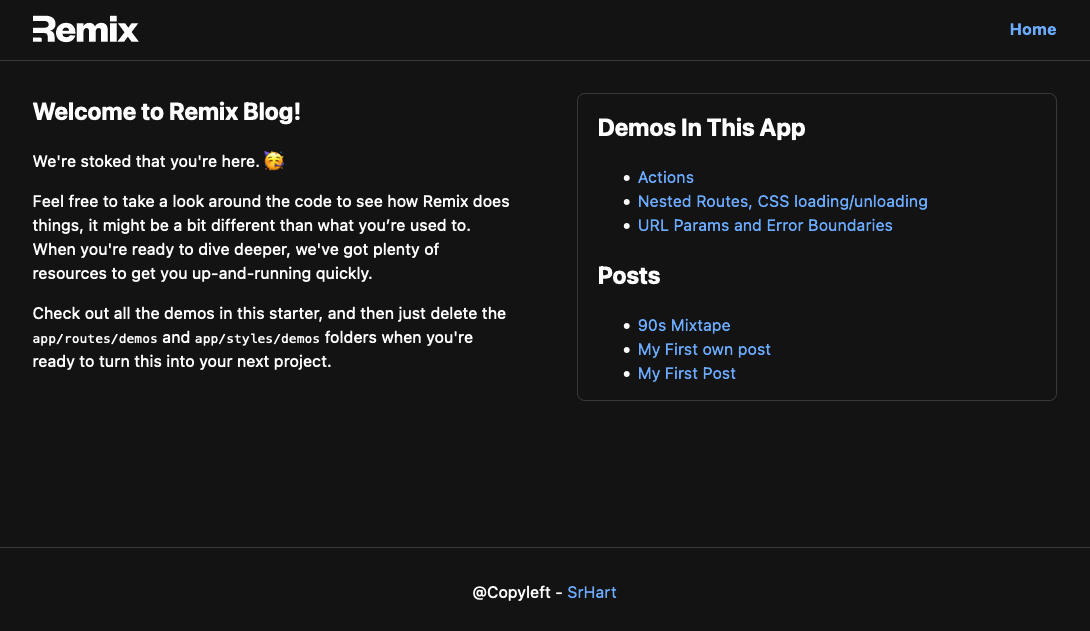Click the Welcome to Remix Blog! heading
1090x631 pixels.
click(x=166, y=112)
